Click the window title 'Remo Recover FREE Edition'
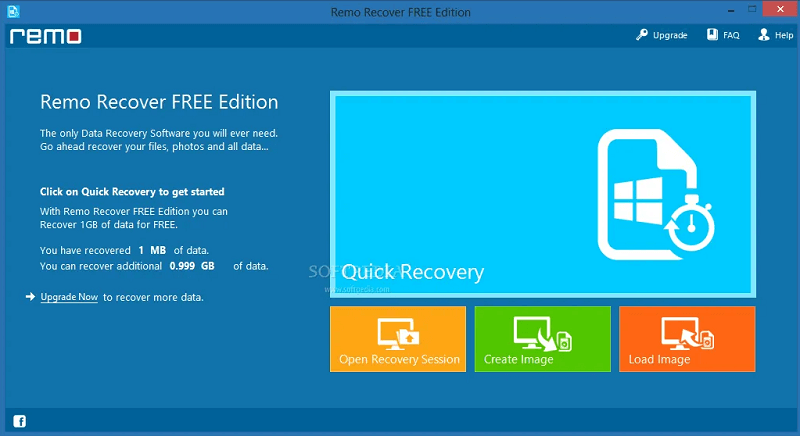 click(x=401, y=12)
